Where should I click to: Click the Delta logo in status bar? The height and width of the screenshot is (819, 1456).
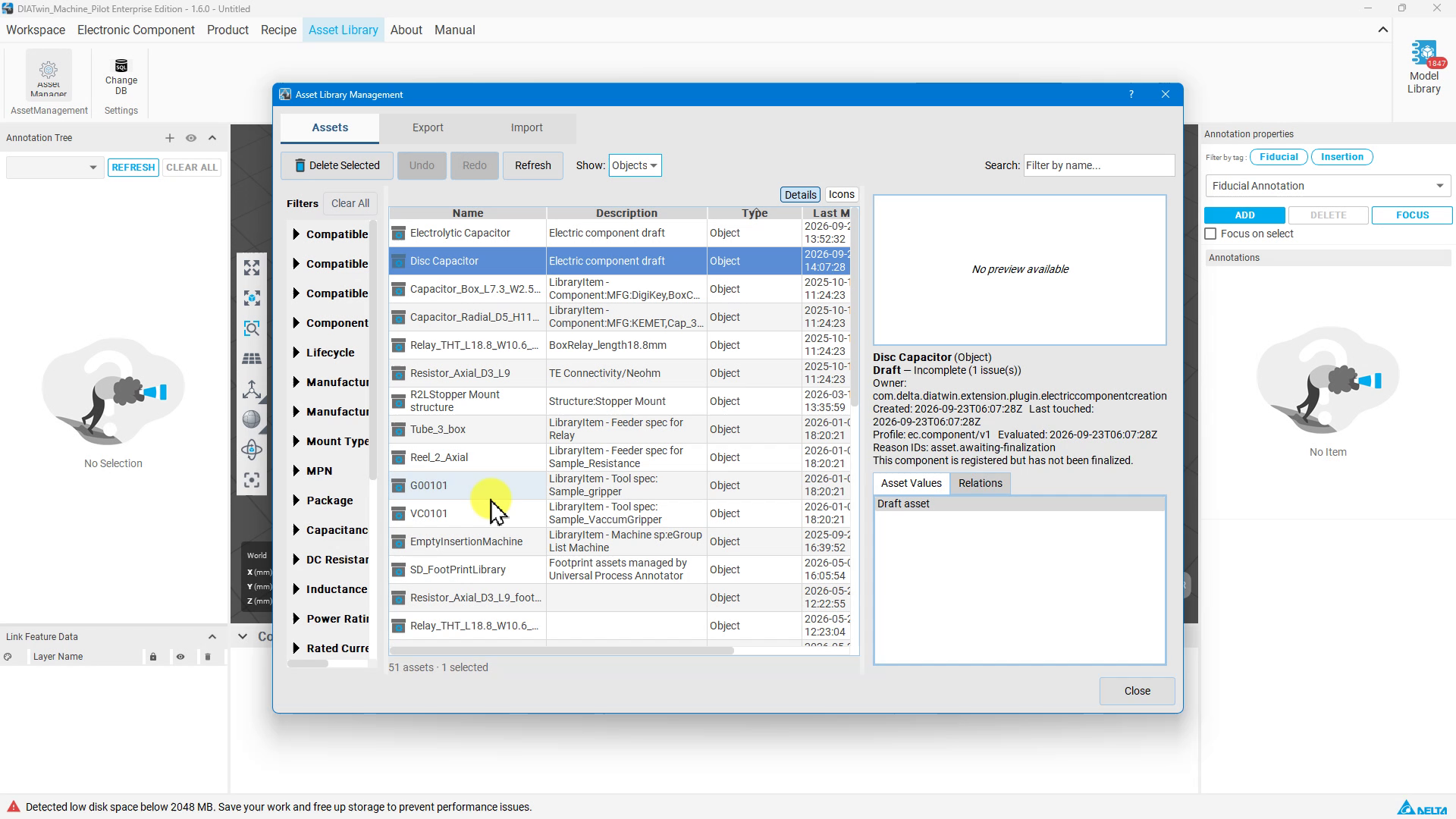click(x=1423, y=808)
